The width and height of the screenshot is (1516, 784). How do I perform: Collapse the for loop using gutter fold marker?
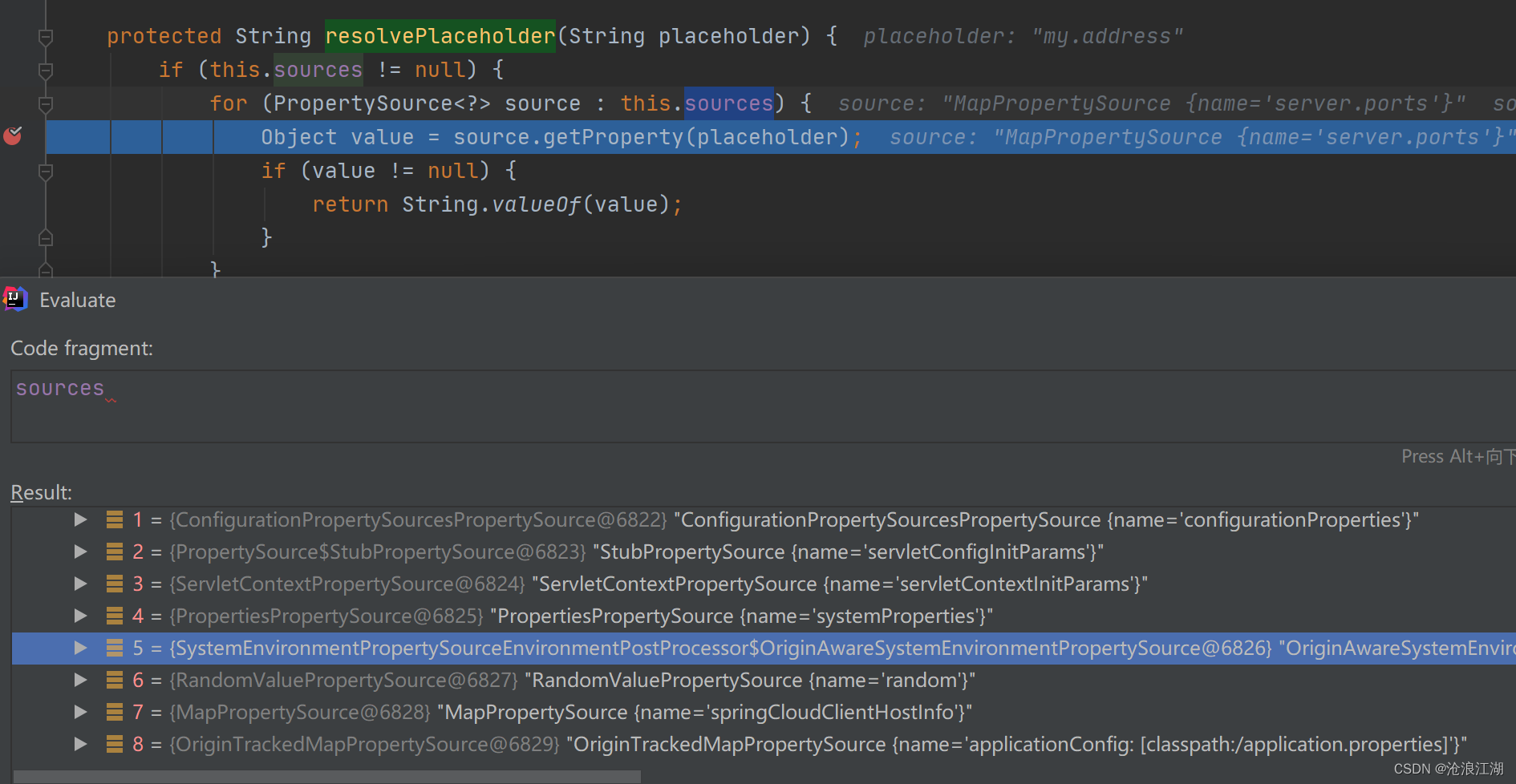coord(46,103)
